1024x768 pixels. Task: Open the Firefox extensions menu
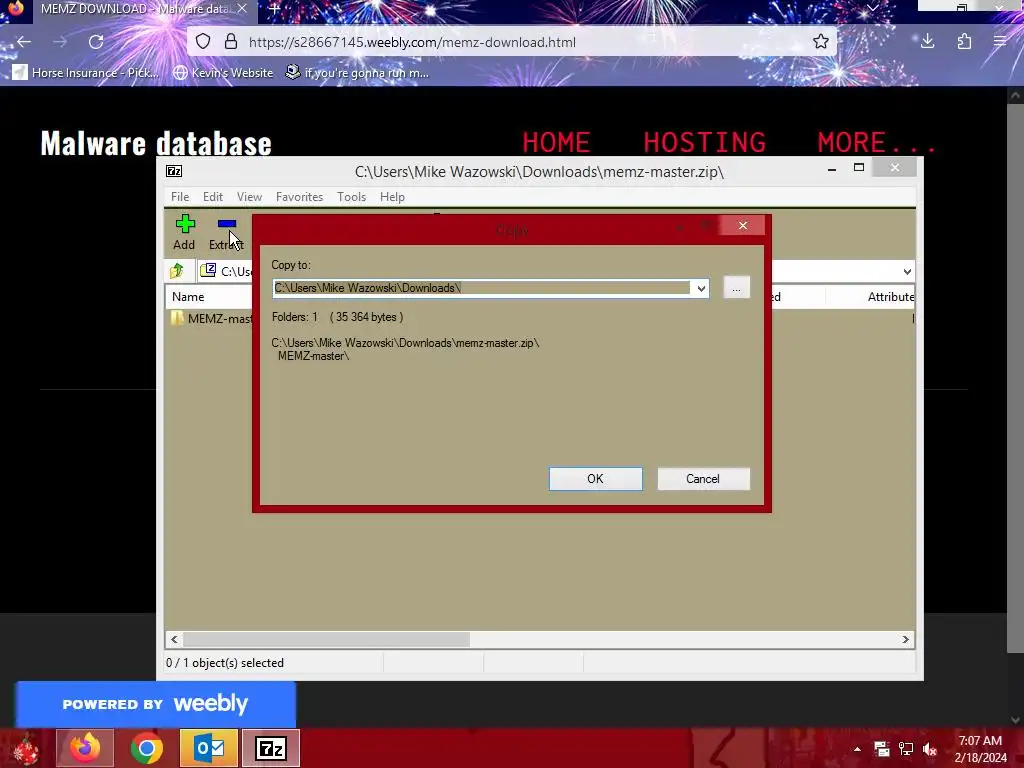pyautogui.click(x=964, y=42)
